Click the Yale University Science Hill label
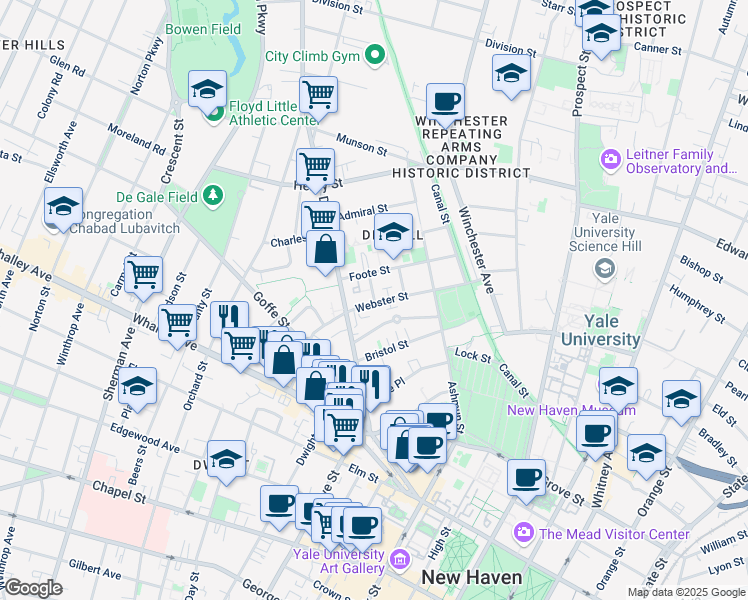Viewport: 748px width, 600px height. pyautogui.click(x=605, y=232)
